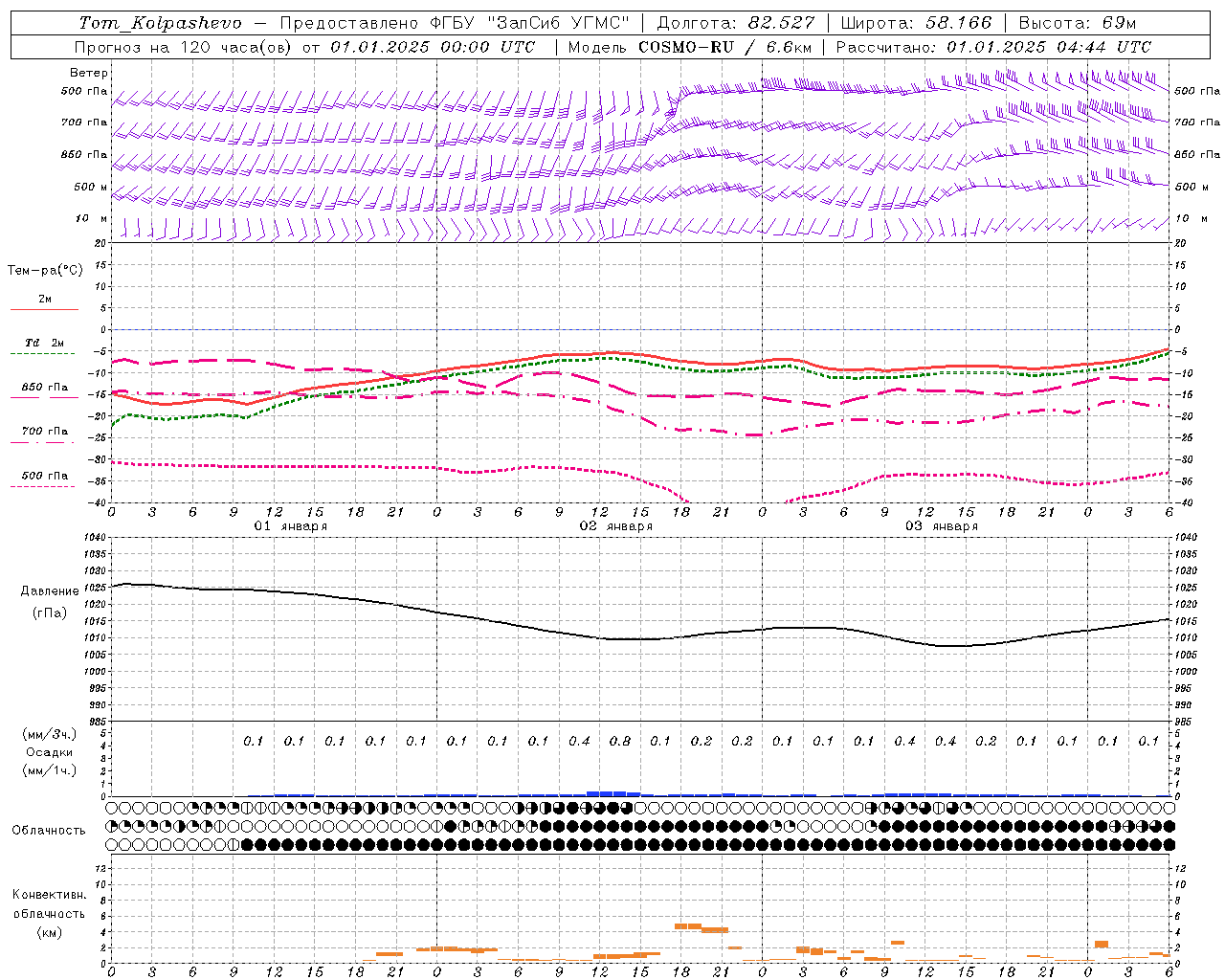Select the elevation text Высота: 69м

pos(1077,23)
